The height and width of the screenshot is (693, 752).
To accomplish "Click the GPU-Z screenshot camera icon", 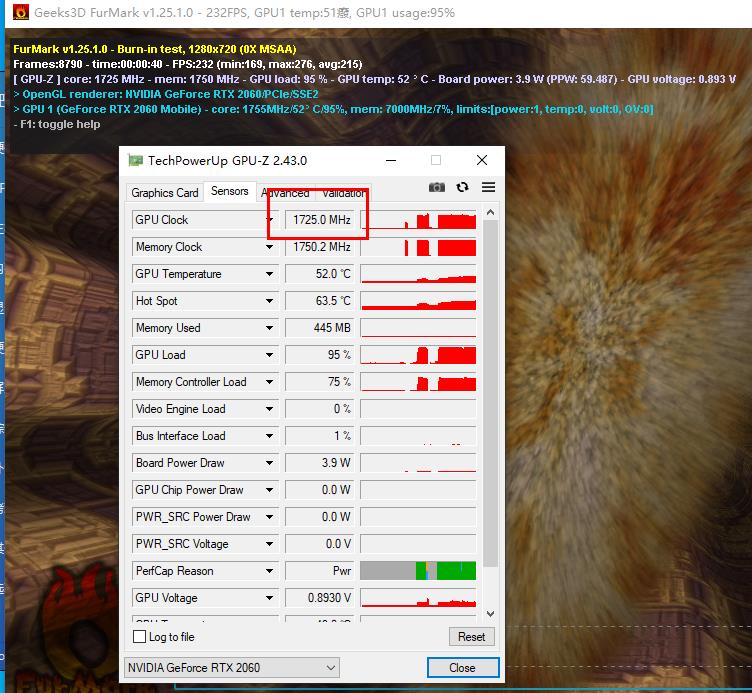I will coord(436,187).
